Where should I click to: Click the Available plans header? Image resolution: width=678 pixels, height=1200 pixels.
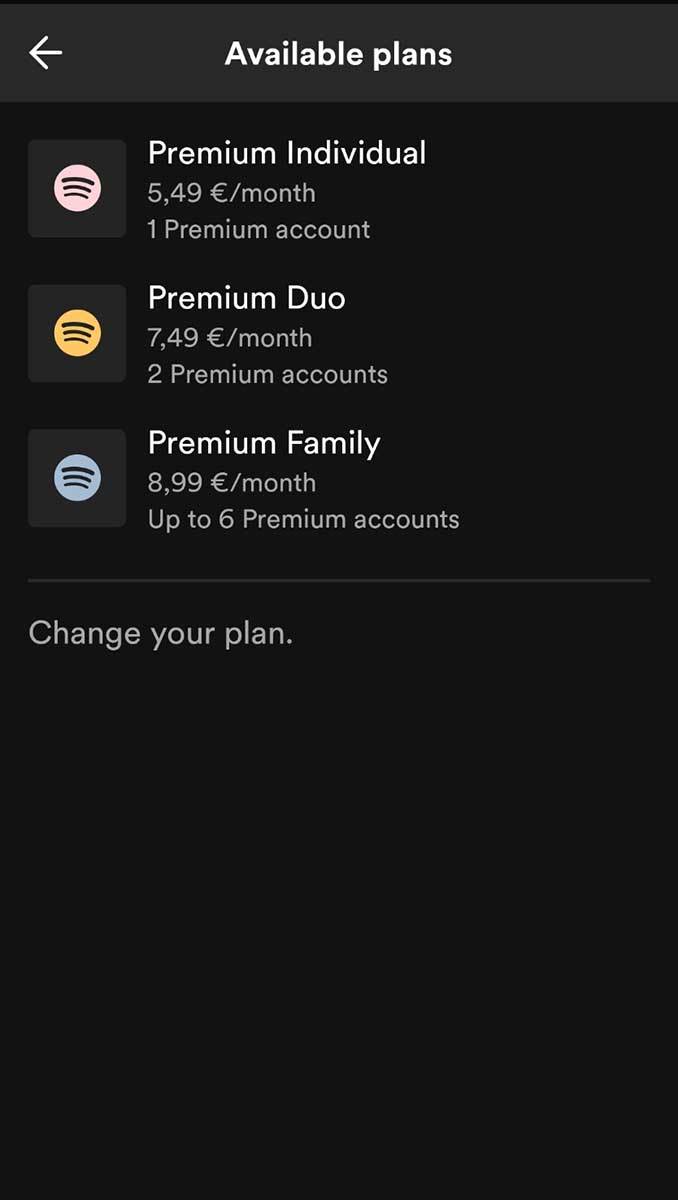coord(339,54)
